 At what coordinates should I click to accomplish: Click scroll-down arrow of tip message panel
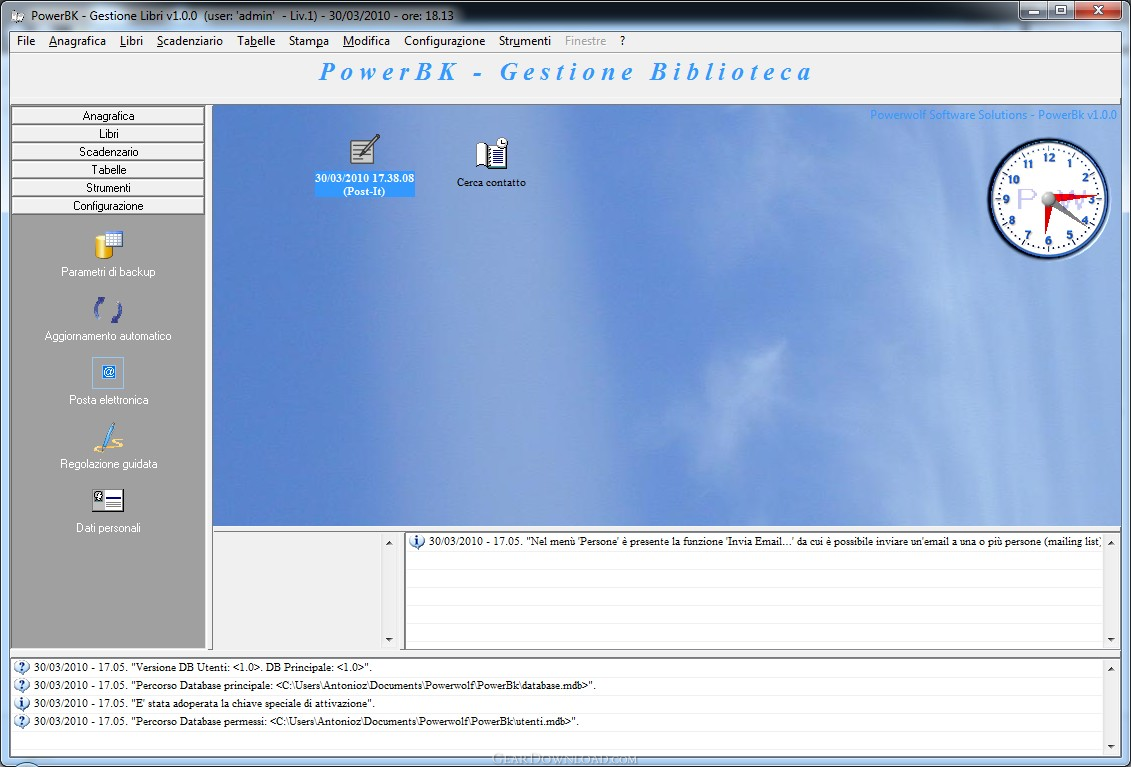[x=1111, y=639]
